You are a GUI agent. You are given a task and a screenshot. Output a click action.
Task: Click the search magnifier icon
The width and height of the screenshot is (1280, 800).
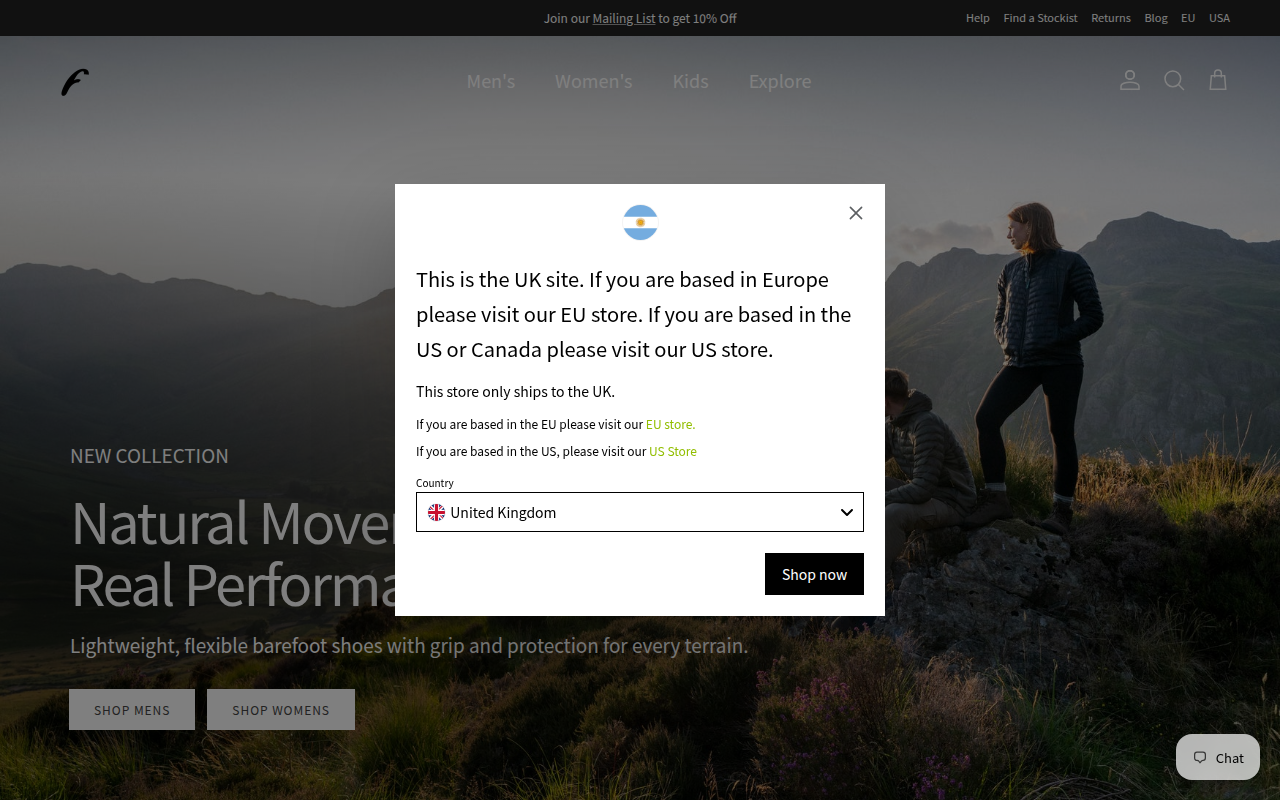tap(1174, 80)
